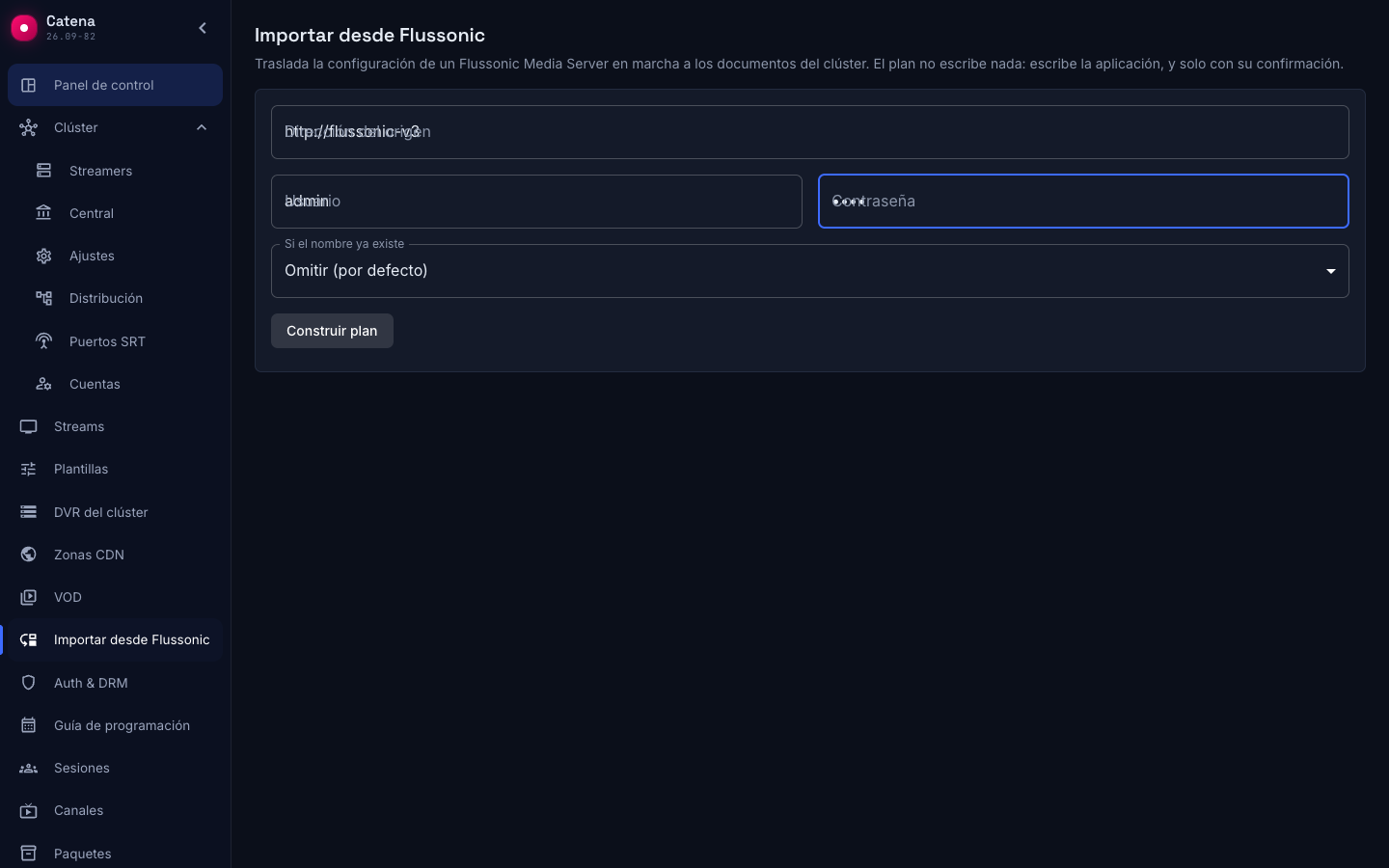This screenshot has width=1389, height=868.
Task: Click the Streamers server icon
Action: pos(44,171)
